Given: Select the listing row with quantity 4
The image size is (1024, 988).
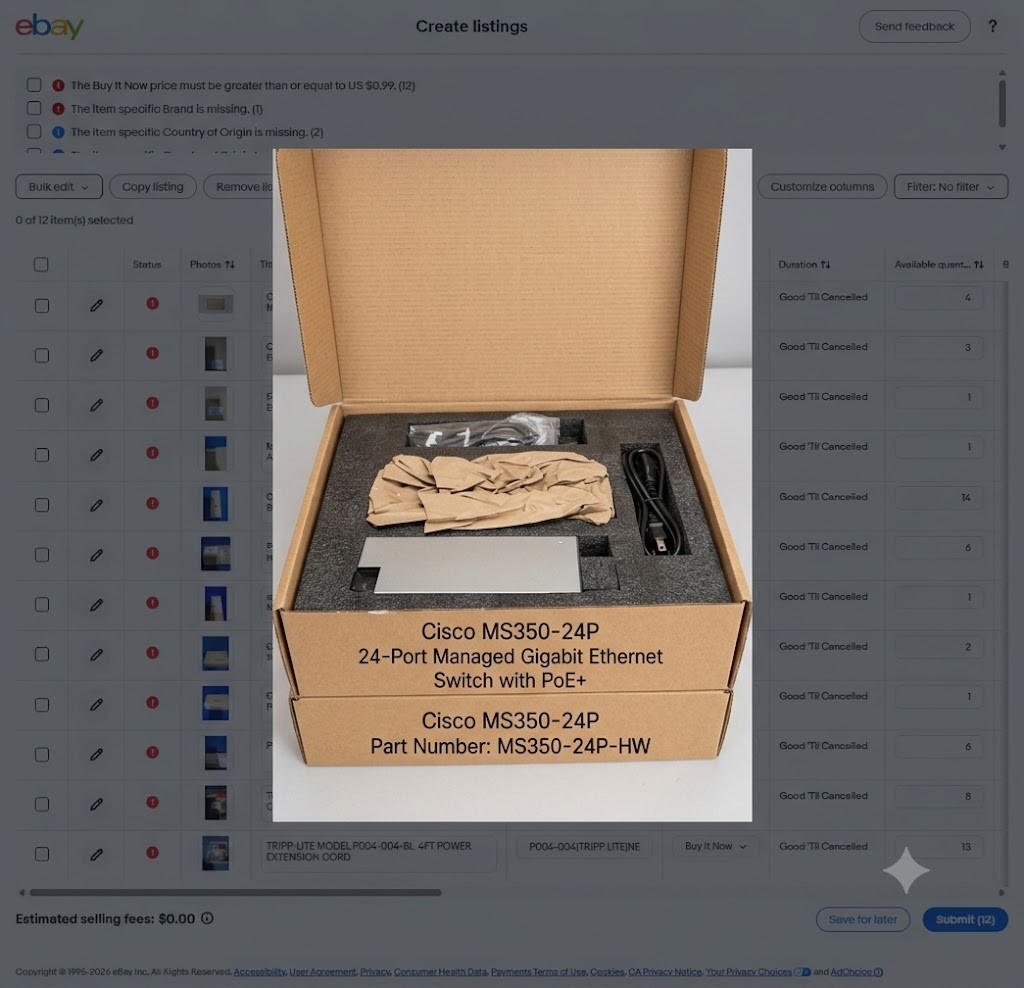Looking at the screenshot, I should [42, 306].
